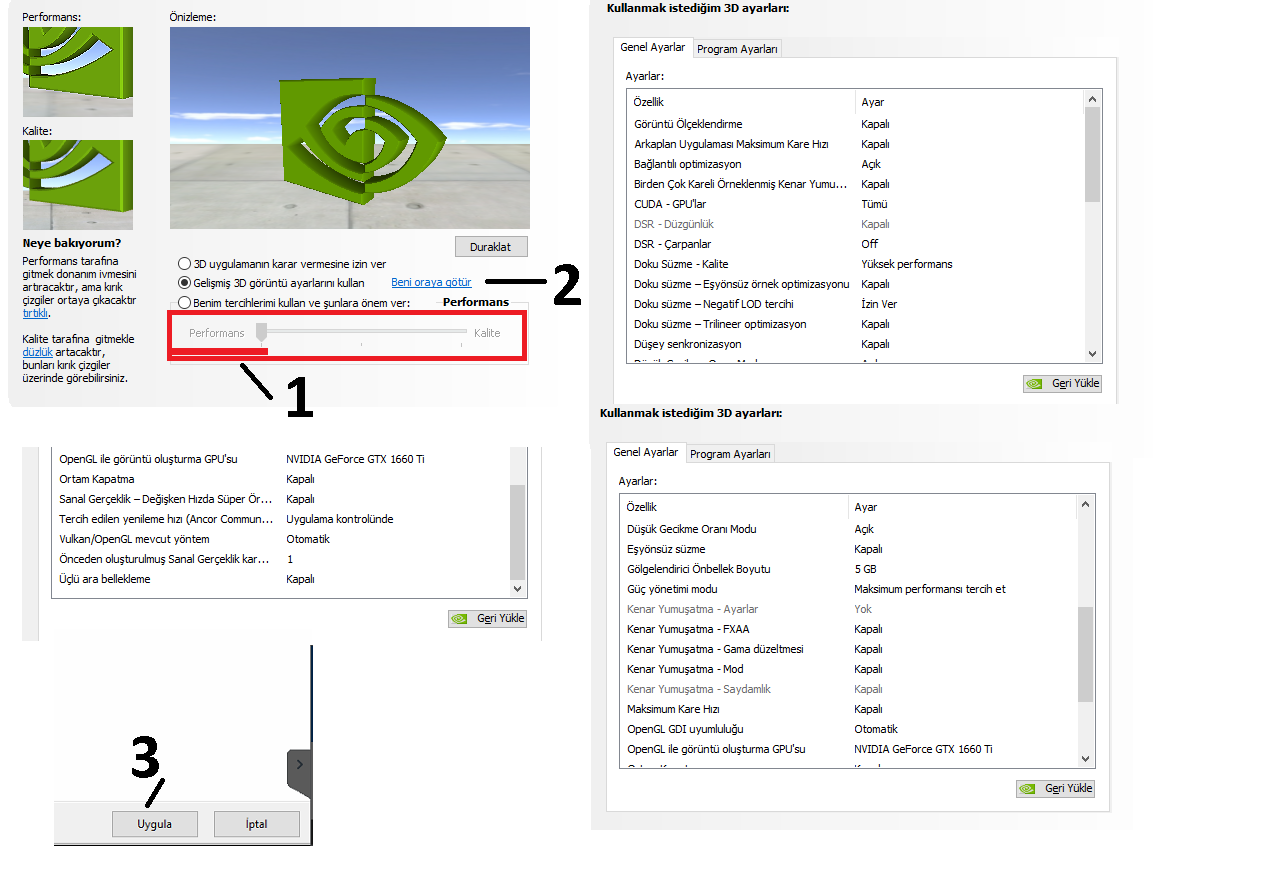This screenshot has width=1279, height=882.
Task: Select the "Gölgelendirici Önbellek Boyutu" row
Action: pos(848,569)
